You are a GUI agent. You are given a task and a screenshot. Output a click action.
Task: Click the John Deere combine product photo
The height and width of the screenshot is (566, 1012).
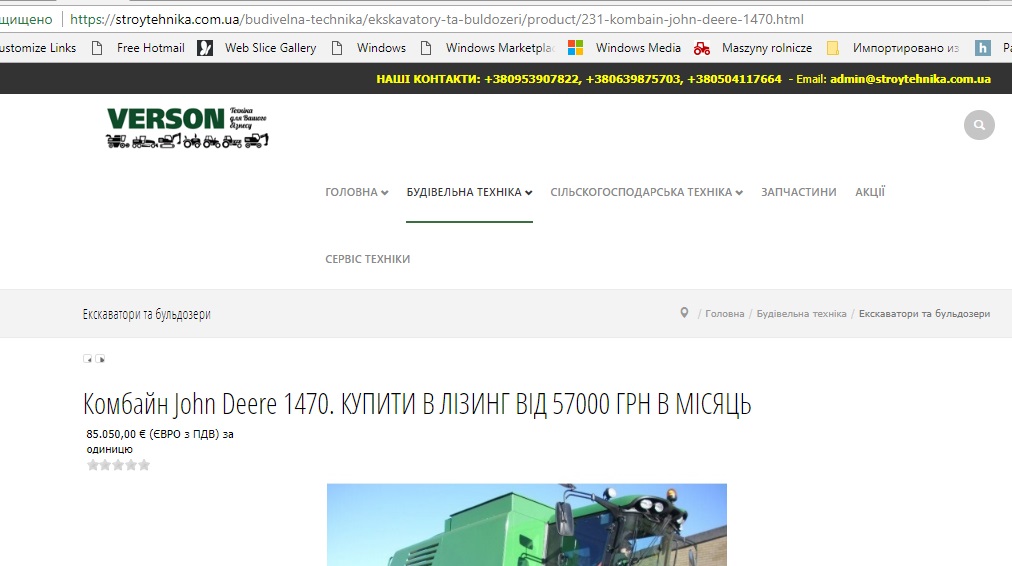point(527,525)
